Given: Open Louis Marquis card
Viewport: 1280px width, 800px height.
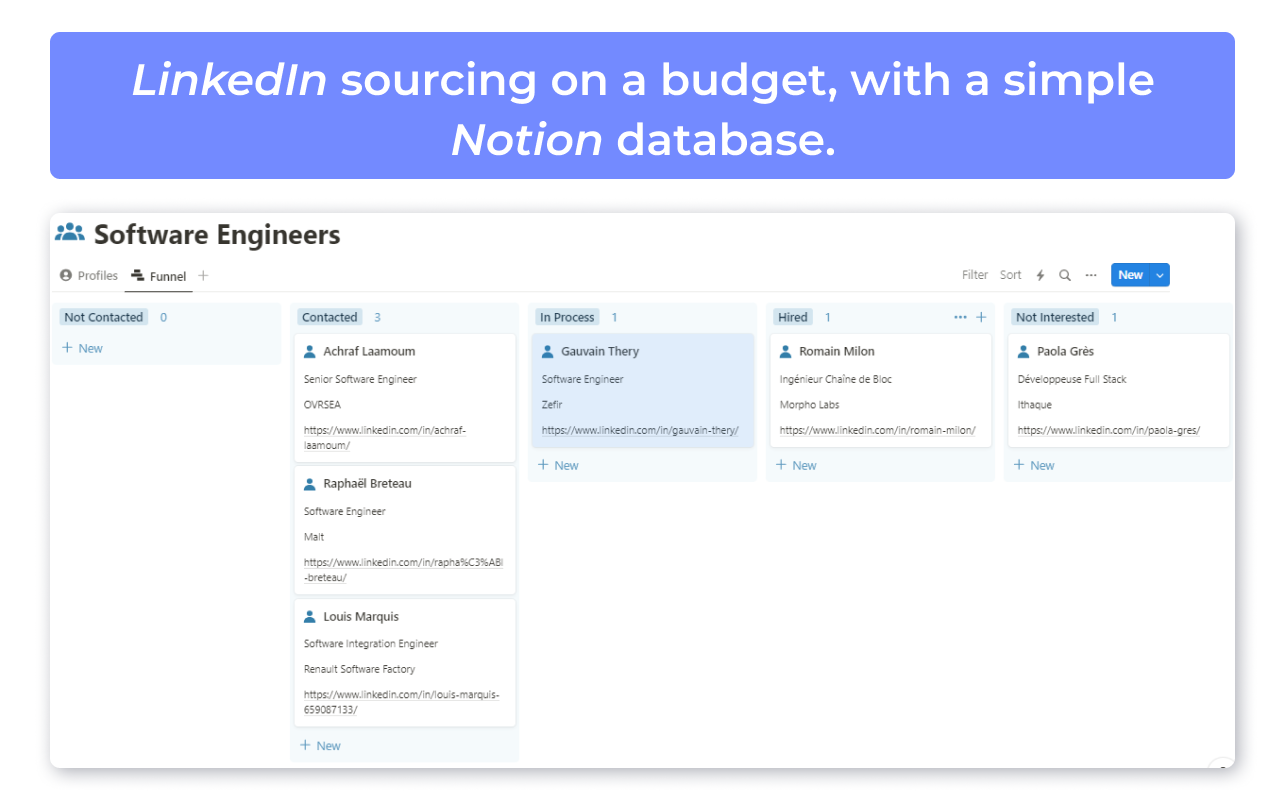Looking at the screenshot, I should [x=405, y=662].
